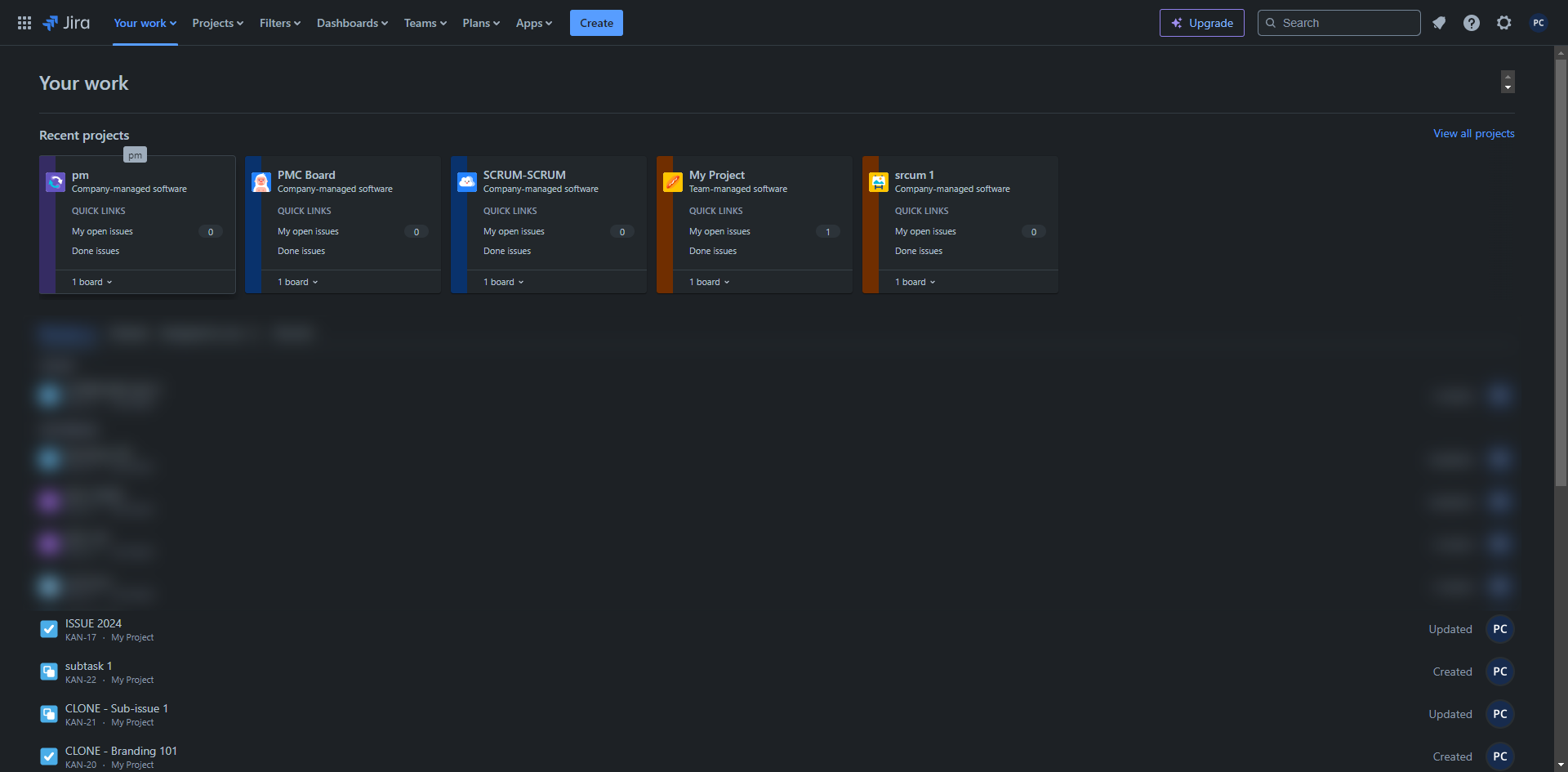The image size is (1568, 772).
Task: Open Done issues under pm
Action: (x=96, y=251)
